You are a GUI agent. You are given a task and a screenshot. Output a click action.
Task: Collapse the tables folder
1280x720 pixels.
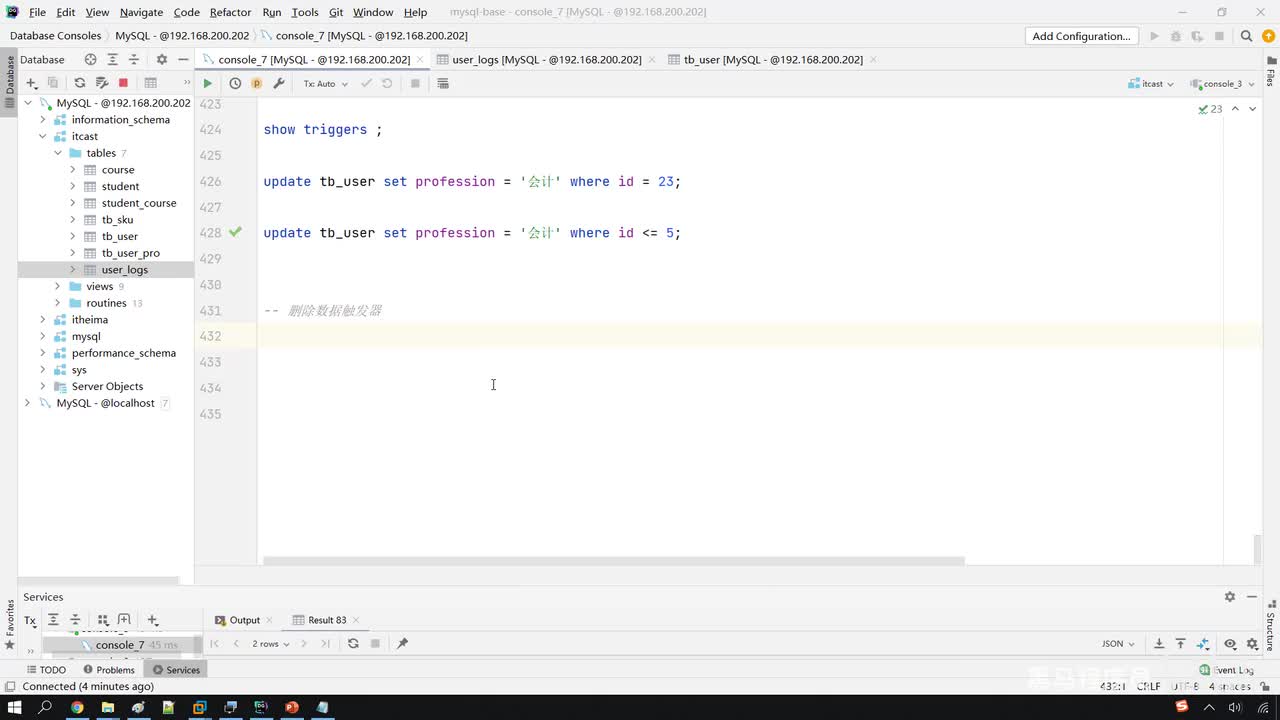tap(58, 153)
